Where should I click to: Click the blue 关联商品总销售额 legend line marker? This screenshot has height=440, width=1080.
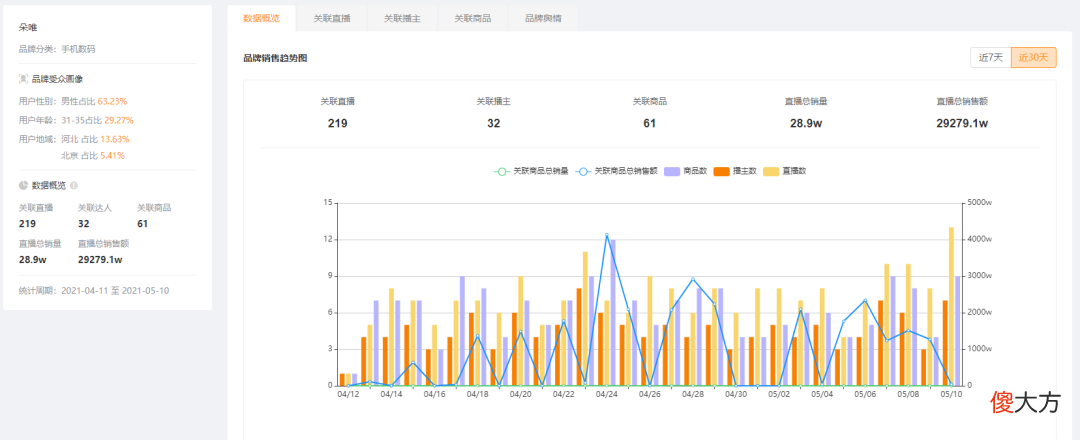[583, 171]
